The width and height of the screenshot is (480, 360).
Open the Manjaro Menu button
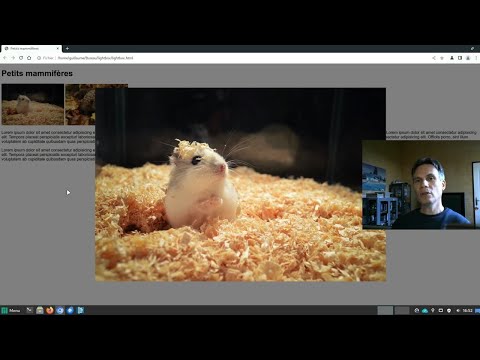click(x=11, y=311)
